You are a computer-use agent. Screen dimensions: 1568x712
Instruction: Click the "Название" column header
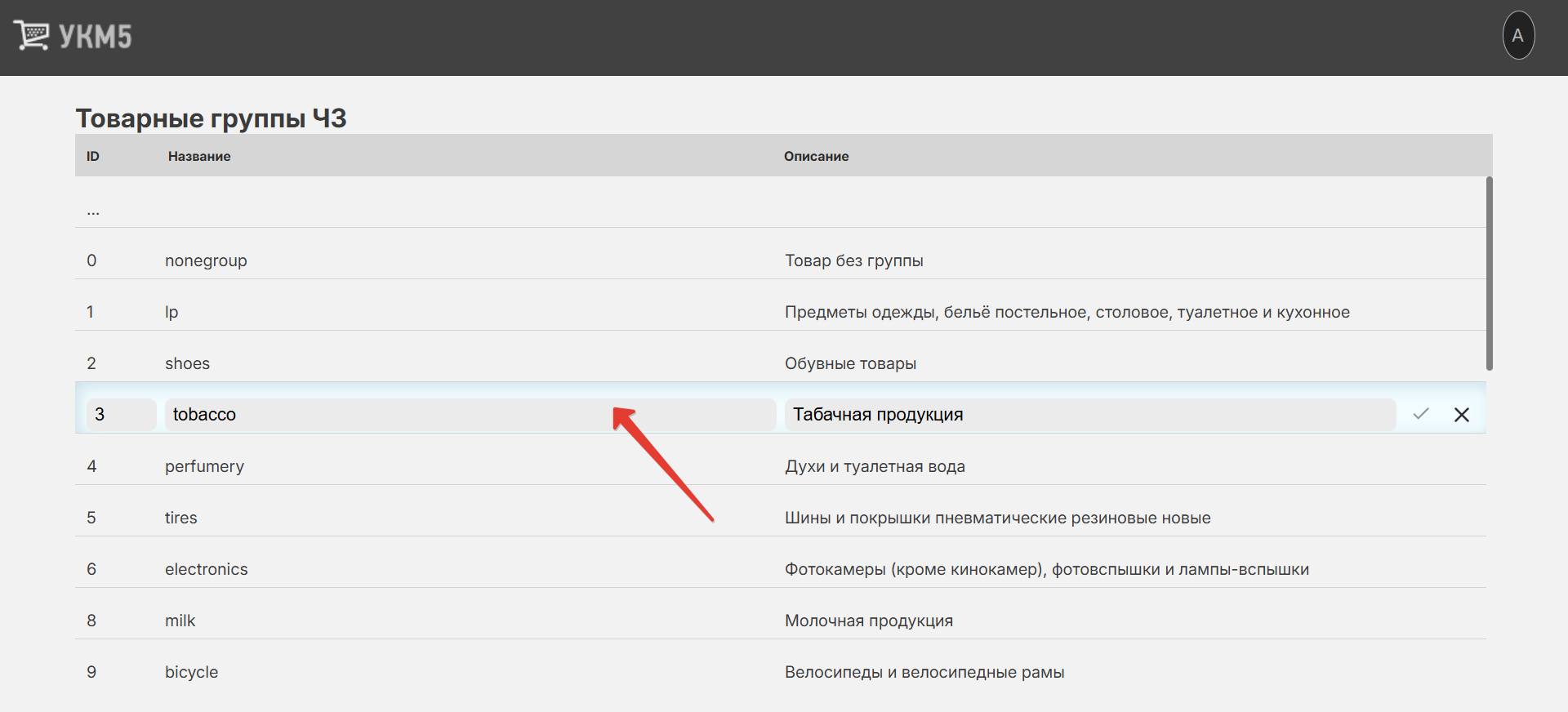(199, 156)
